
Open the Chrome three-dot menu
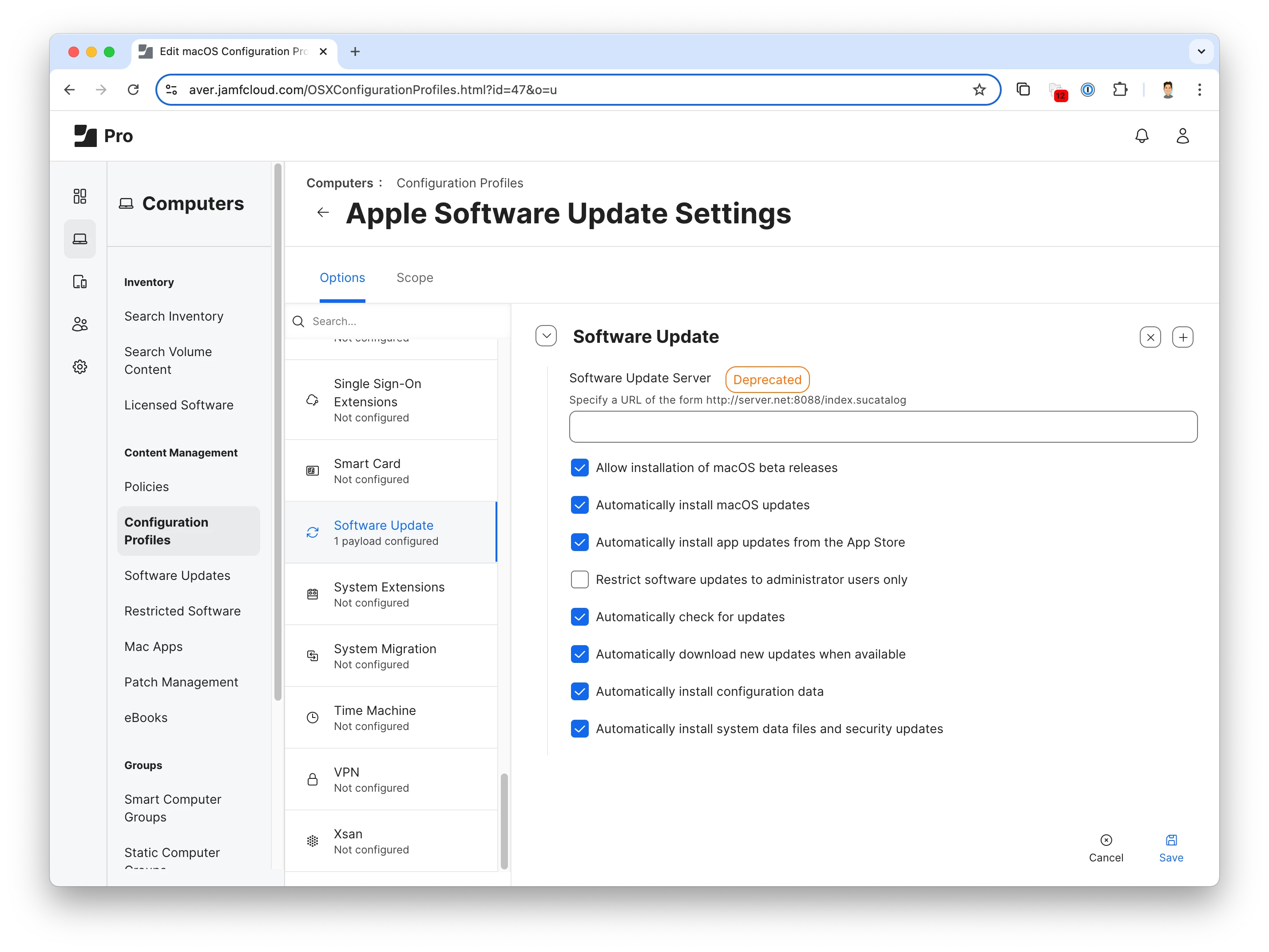(x=1200, y=90)
